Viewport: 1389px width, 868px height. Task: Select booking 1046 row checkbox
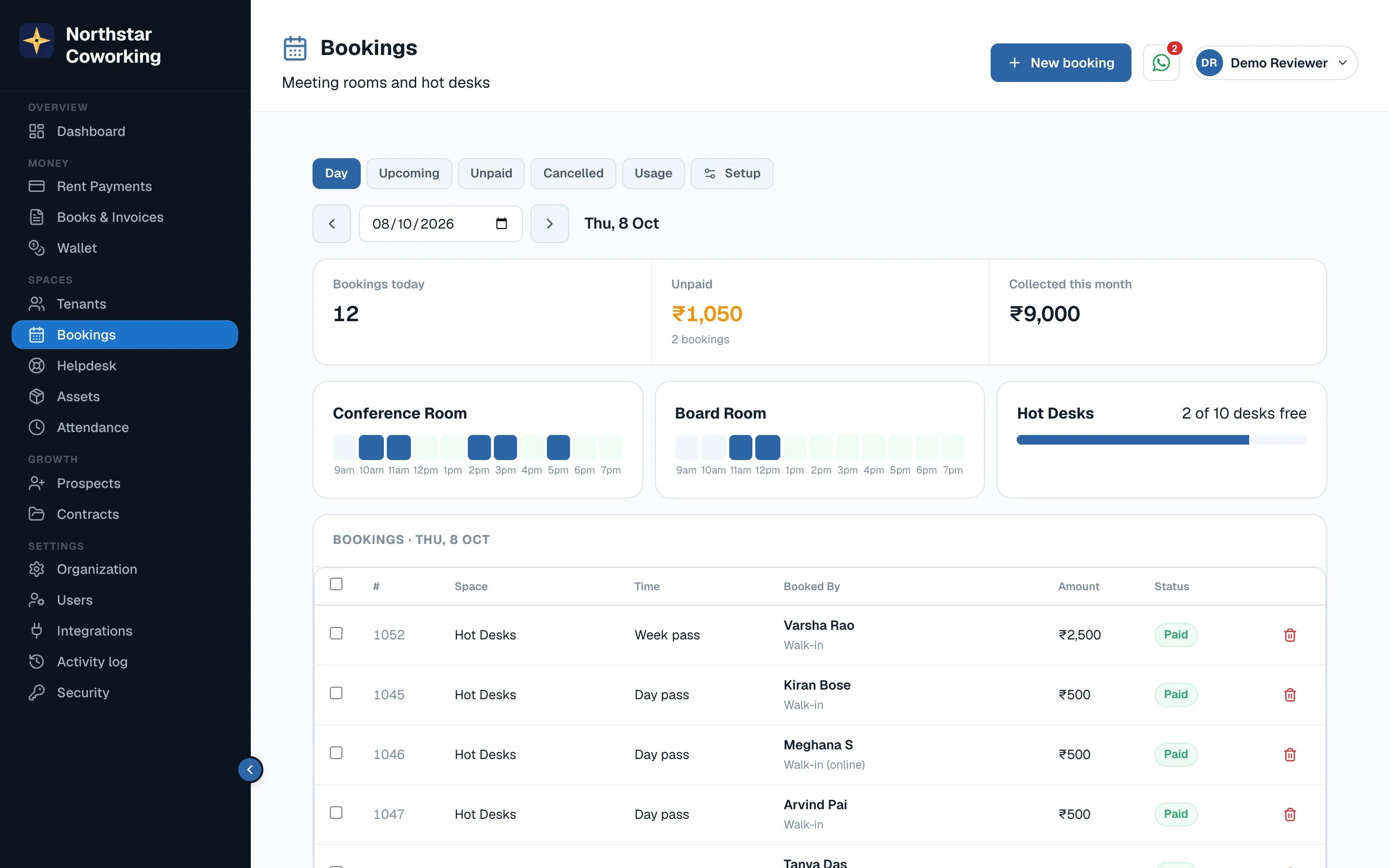(x=336, y=753)
